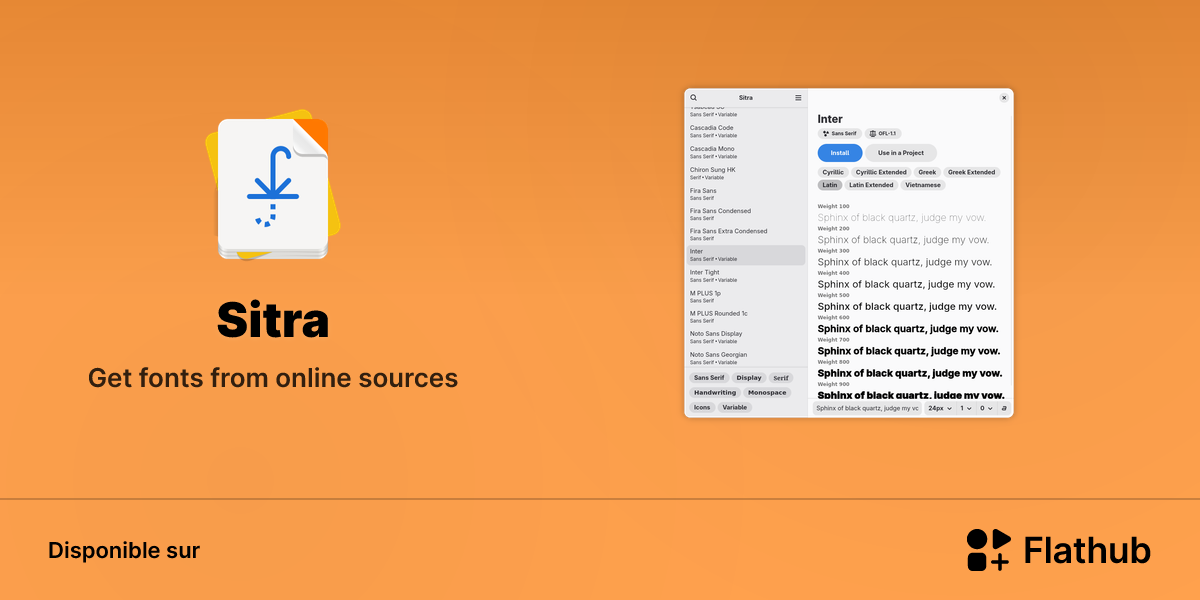Click the Use in a Project button
This screenshot has width=1200, height=600.
(x=901, y=153)
